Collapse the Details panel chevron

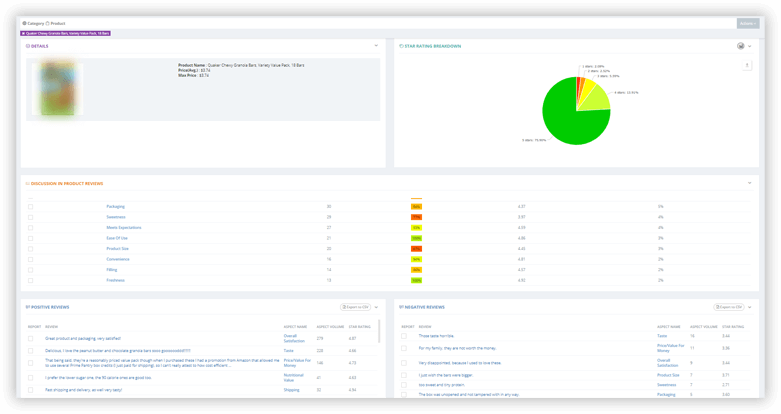pos(376,46)
